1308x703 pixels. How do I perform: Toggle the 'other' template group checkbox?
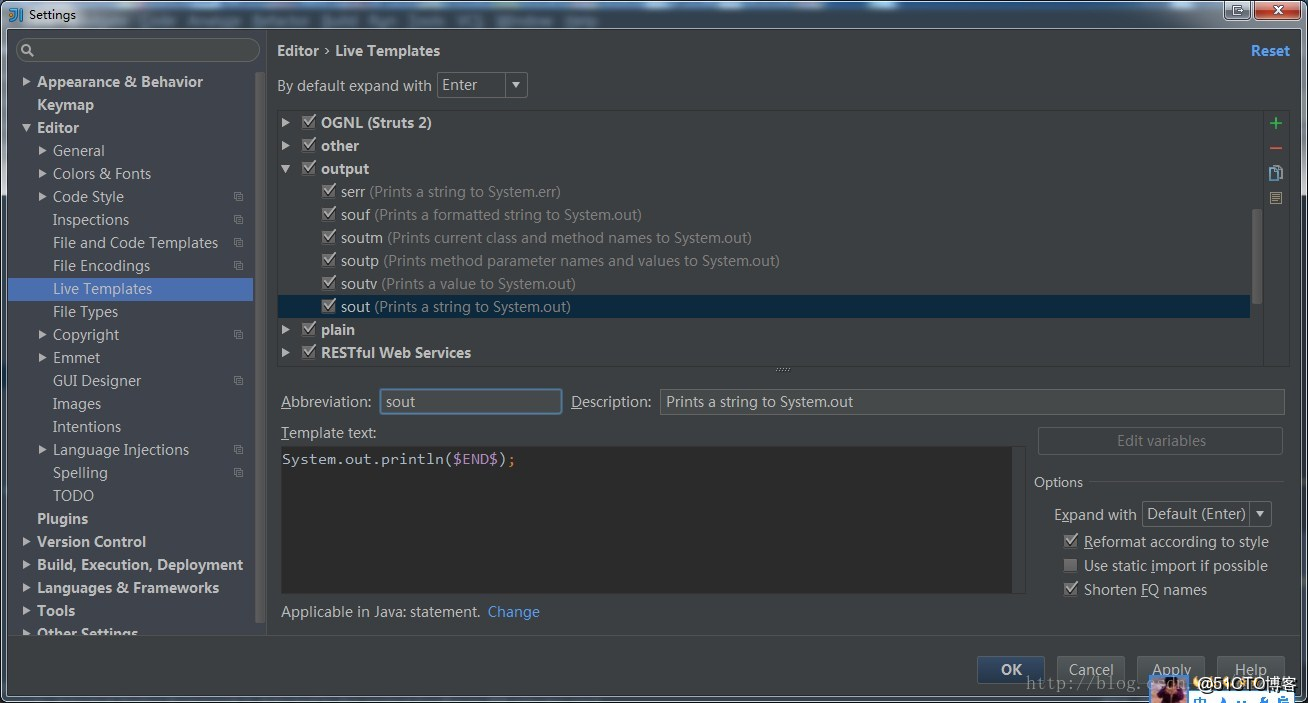coord(308,145)
